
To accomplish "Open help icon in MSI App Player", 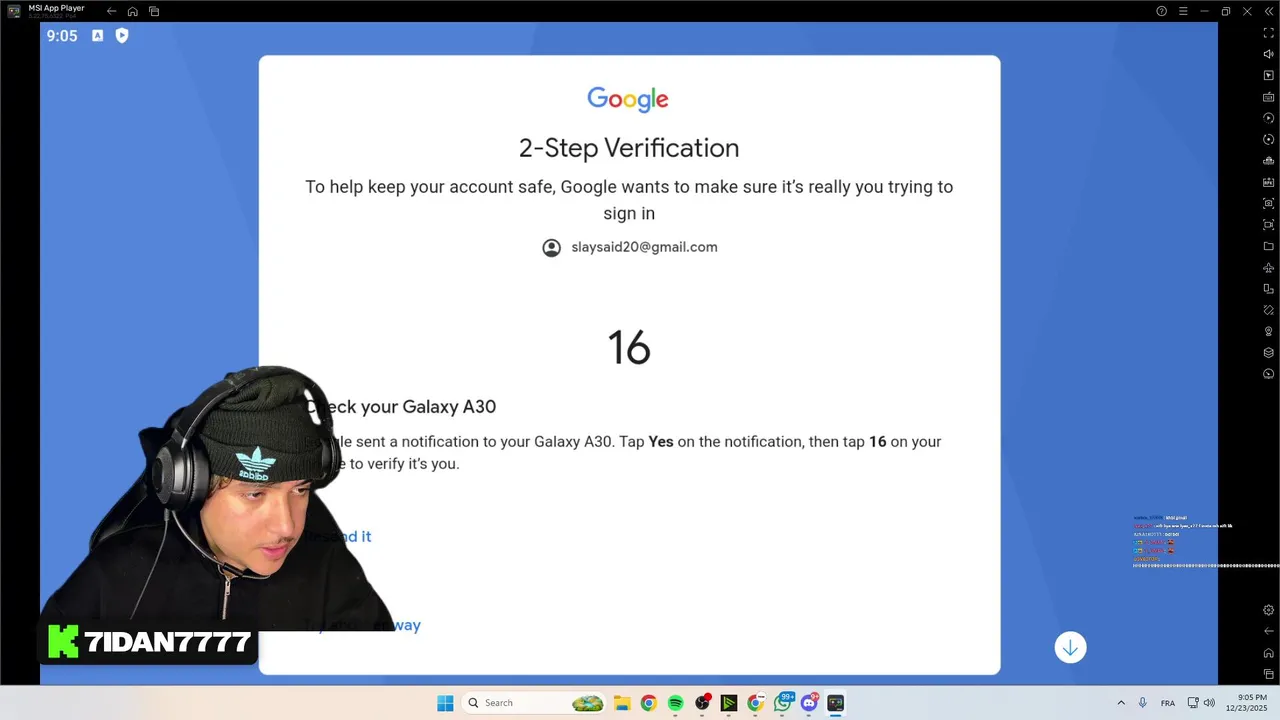I will [x=1161, y=11].
